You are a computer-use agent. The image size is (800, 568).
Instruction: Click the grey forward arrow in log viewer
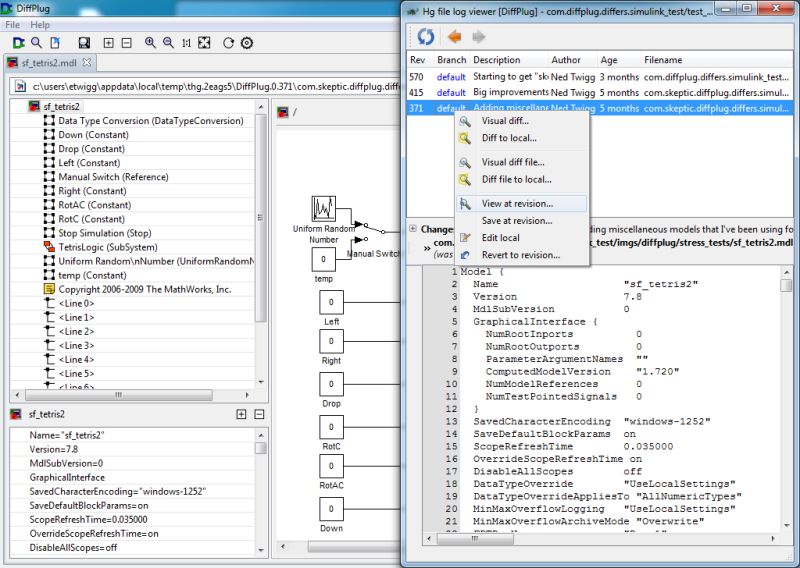(478, 36)
